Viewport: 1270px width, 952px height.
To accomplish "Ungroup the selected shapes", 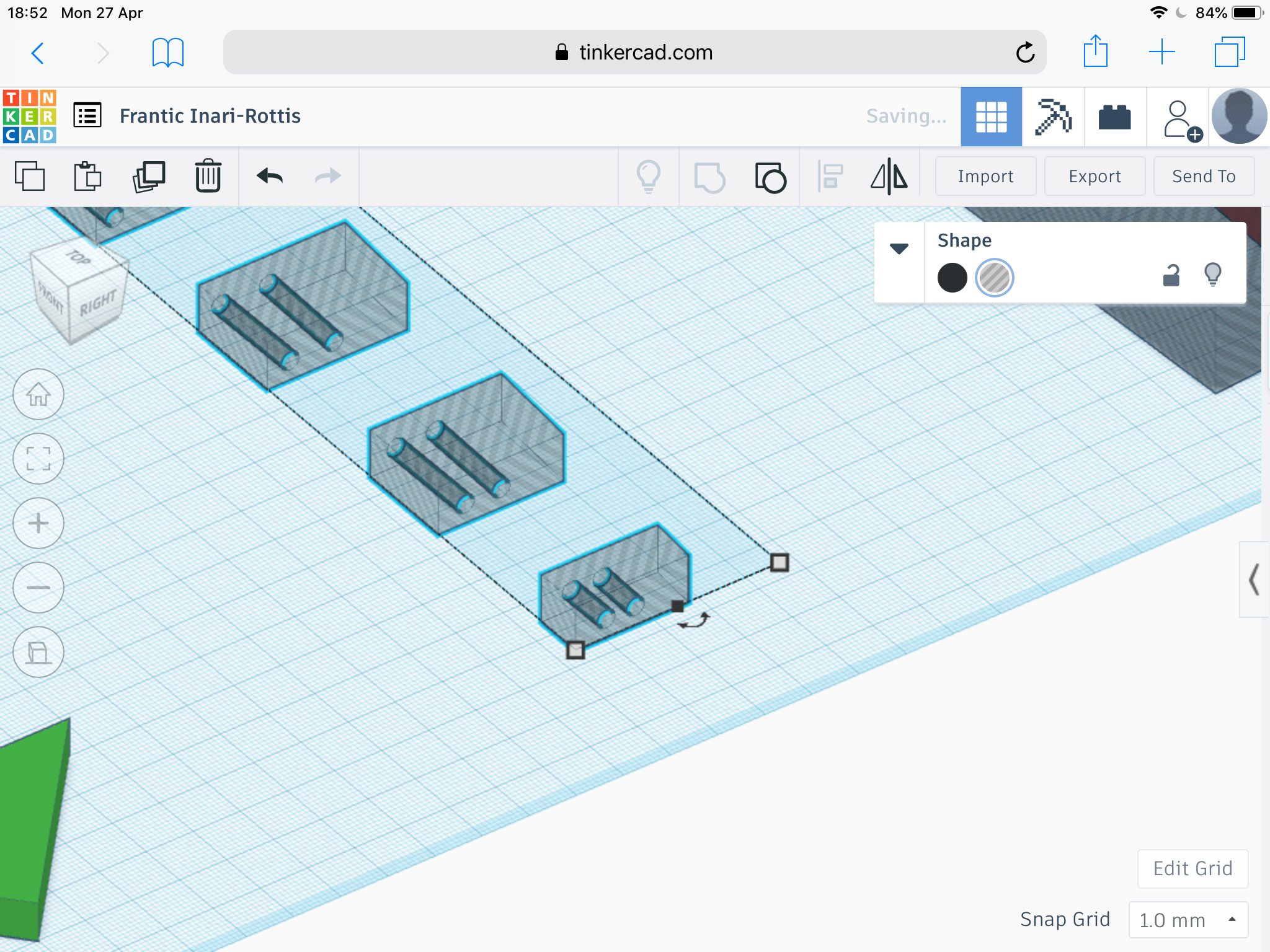I will tap(770, 177).
